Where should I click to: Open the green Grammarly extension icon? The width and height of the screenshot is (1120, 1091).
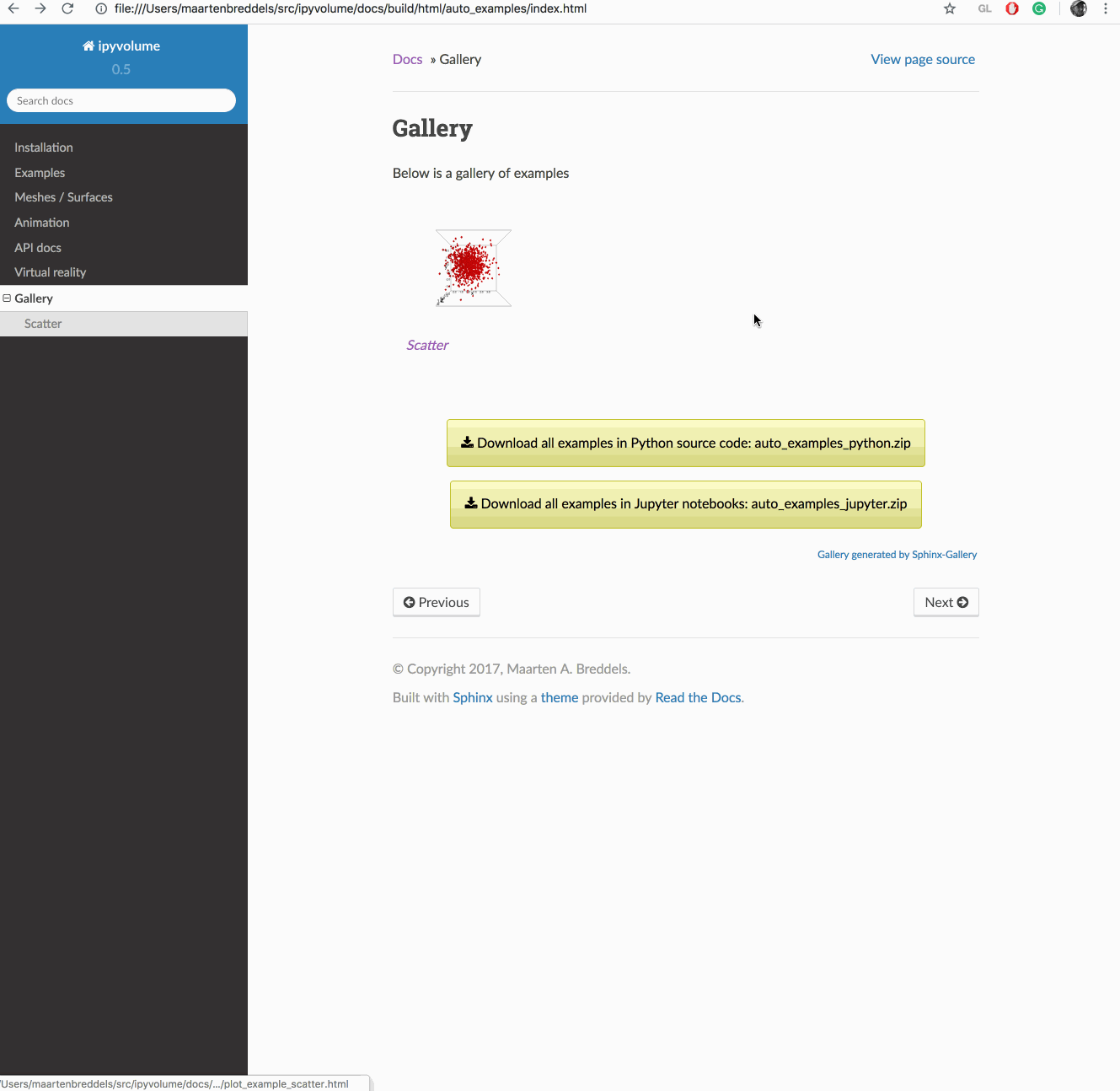1039,8
